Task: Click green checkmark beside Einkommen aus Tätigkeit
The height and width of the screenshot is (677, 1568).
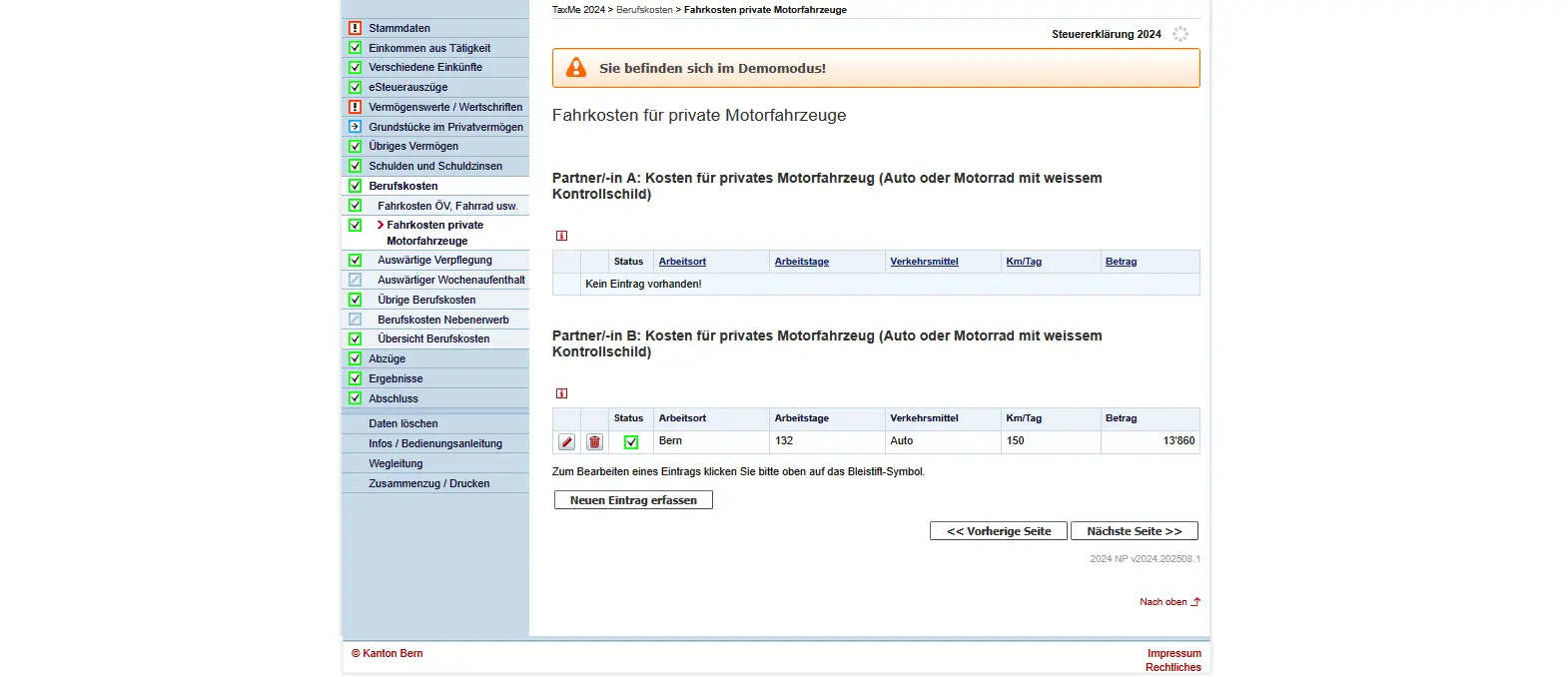Action: point(355,48)
